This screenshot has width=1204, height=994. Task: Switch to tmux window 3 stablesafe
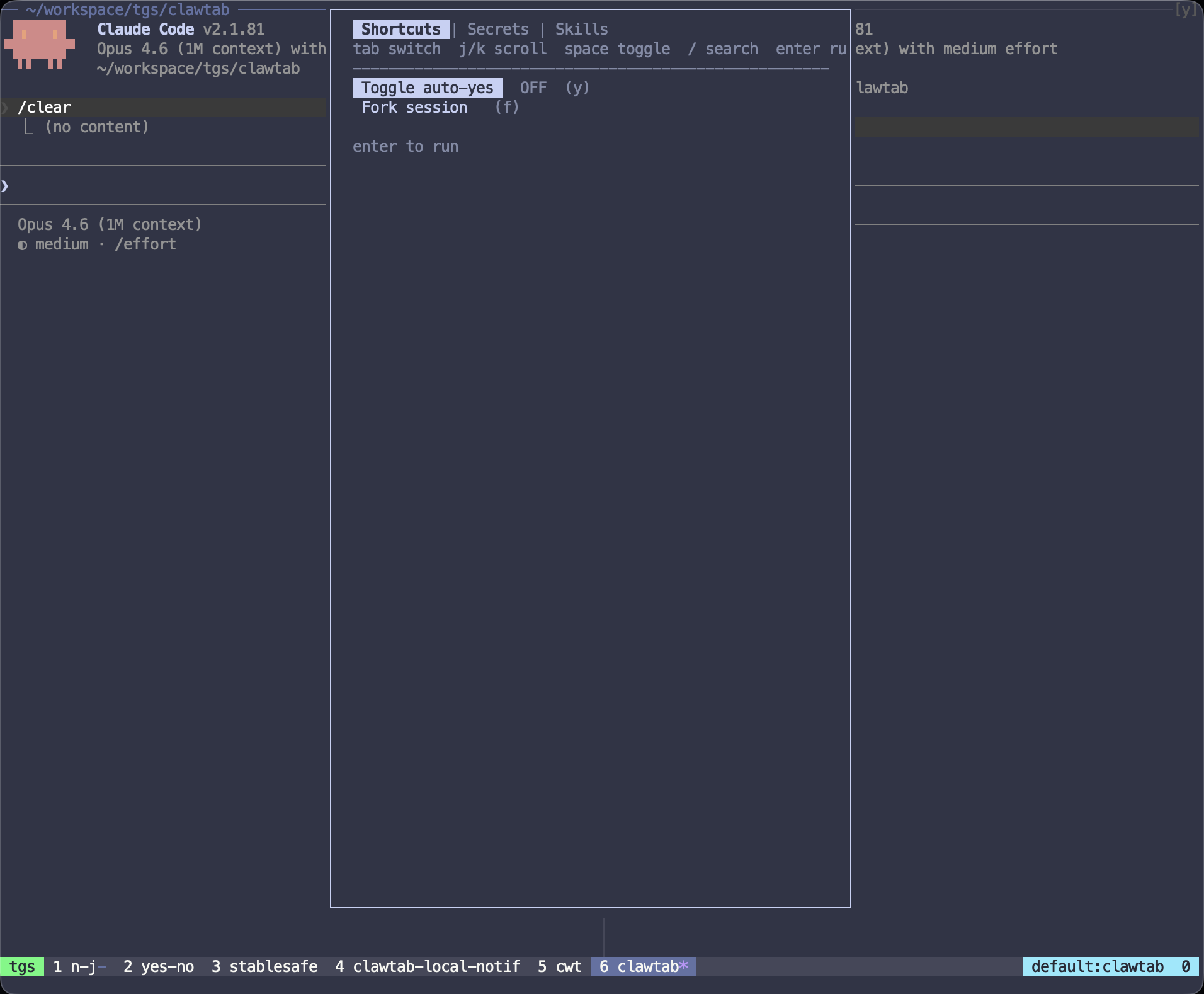264,966
